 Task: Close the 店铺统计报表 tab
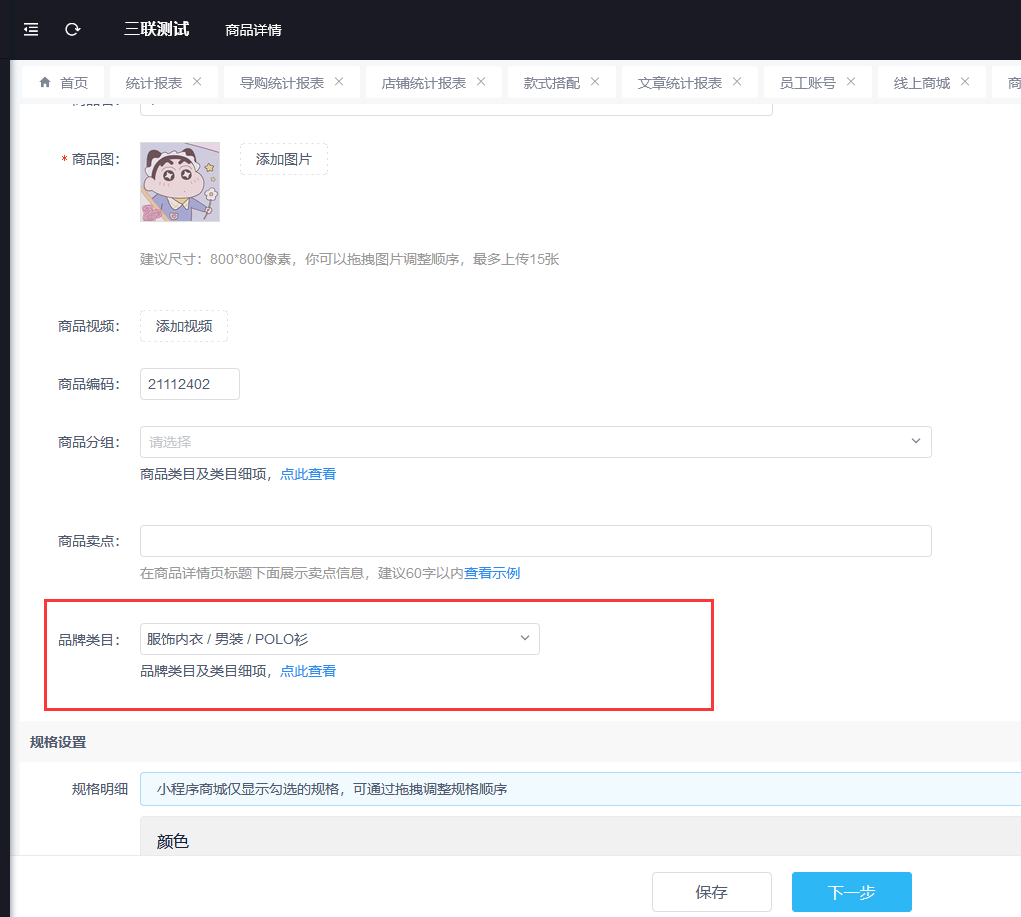[481, 81]
